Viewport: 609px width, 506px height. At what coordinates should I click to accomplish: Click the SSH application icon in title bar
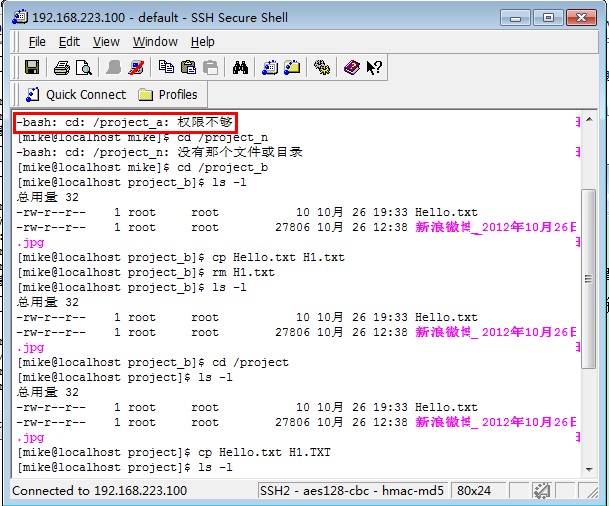click(20, 17)
